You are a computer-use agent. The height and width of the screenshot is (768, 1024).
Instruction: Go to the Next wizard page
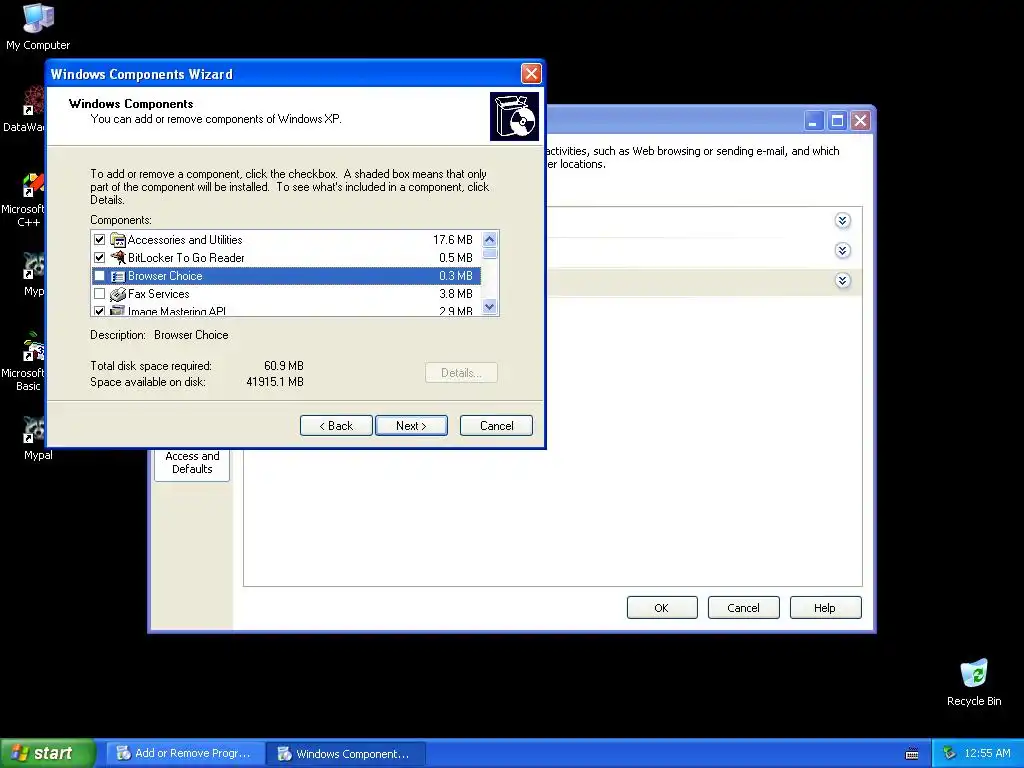(x=411, y=426)
